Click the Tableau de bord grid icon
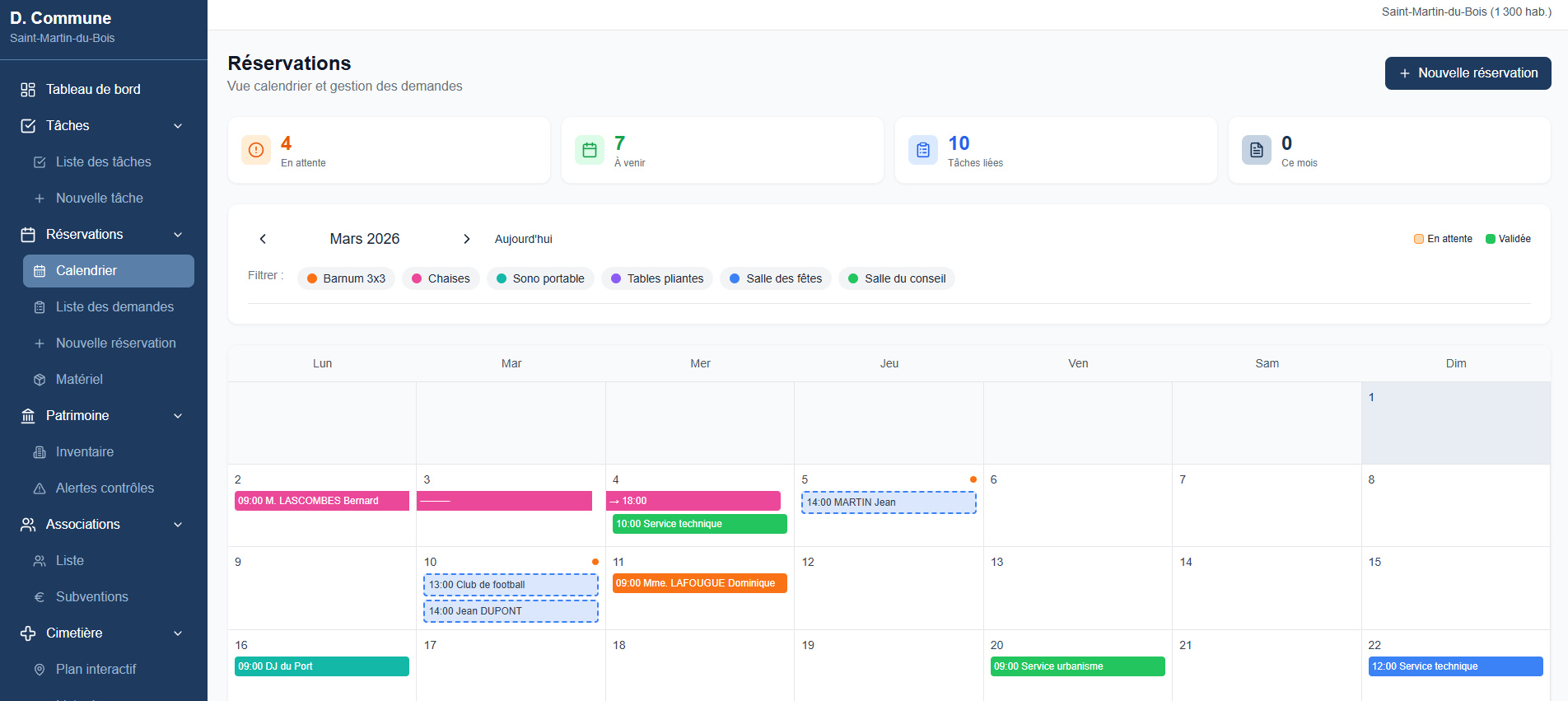This screenshot has height=701, width=1568. (x=28, y=90)
